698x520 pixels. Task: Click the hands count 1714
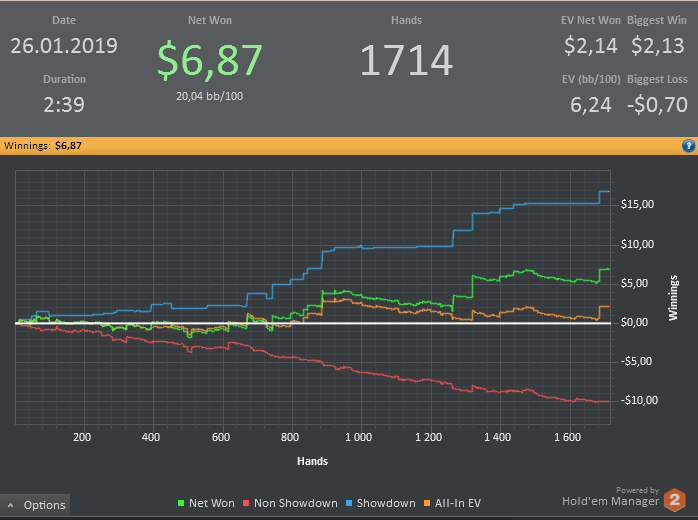coord(406,61)
